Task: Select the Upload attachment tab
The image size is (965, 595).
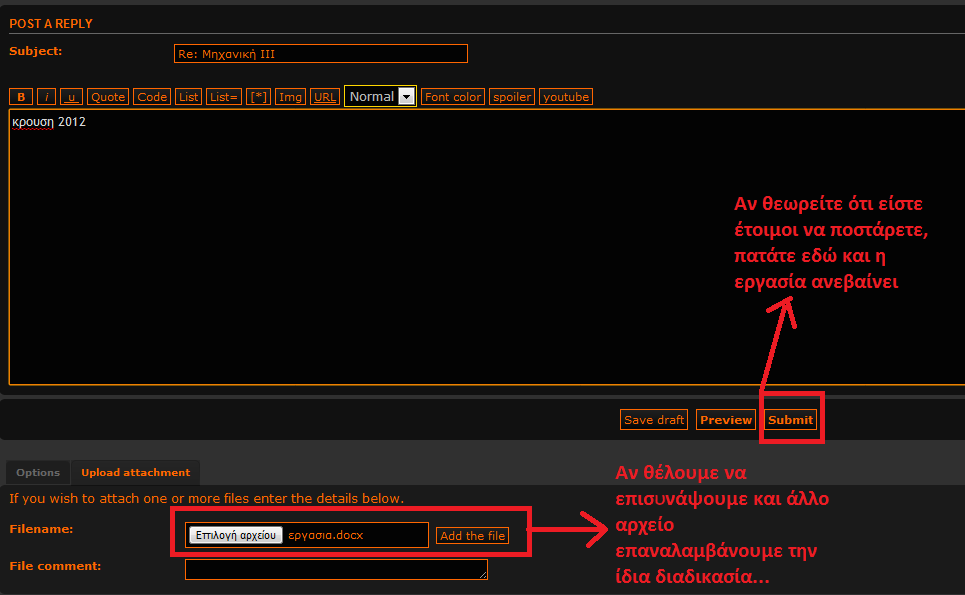Action: point(135,472)
